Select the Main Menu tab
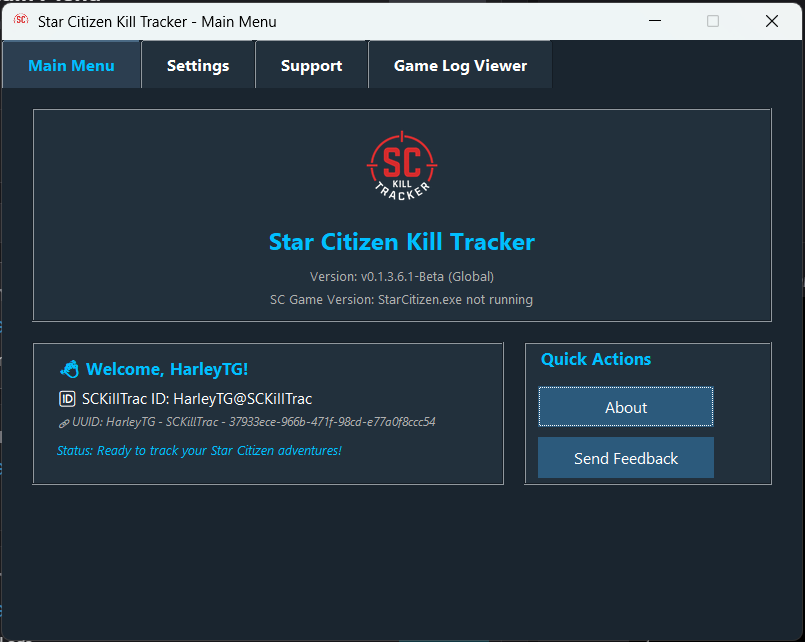805x642 pixels. (x=71, y=65)
